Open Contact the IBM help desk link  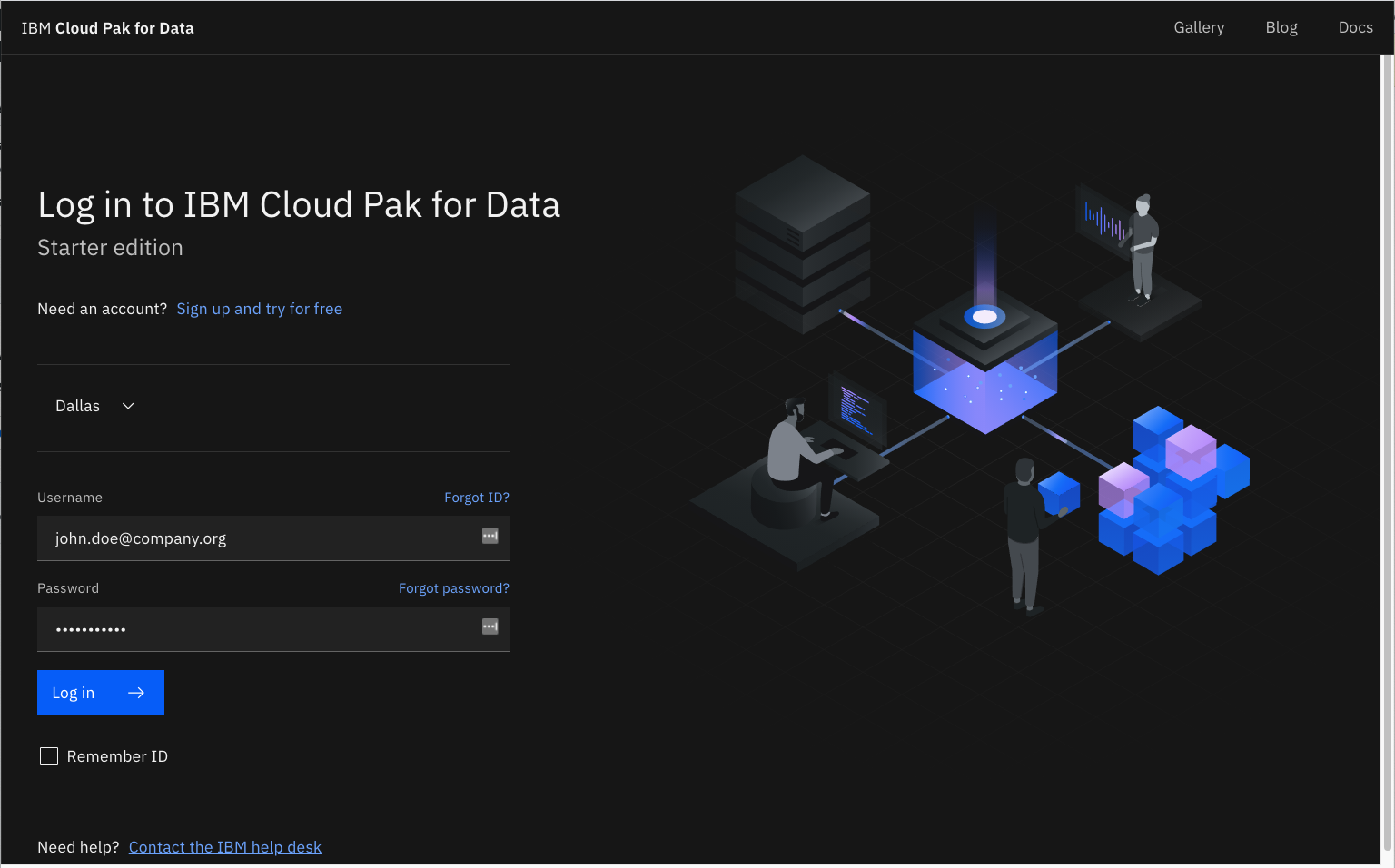point(224,847)
